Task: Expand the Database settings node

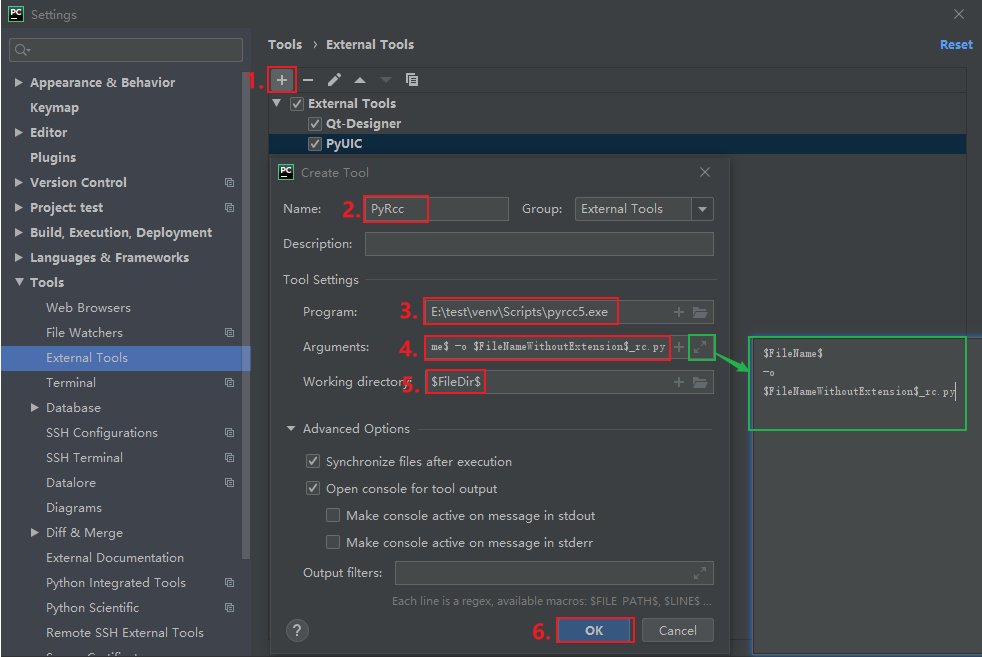Action: click(34, 408)
